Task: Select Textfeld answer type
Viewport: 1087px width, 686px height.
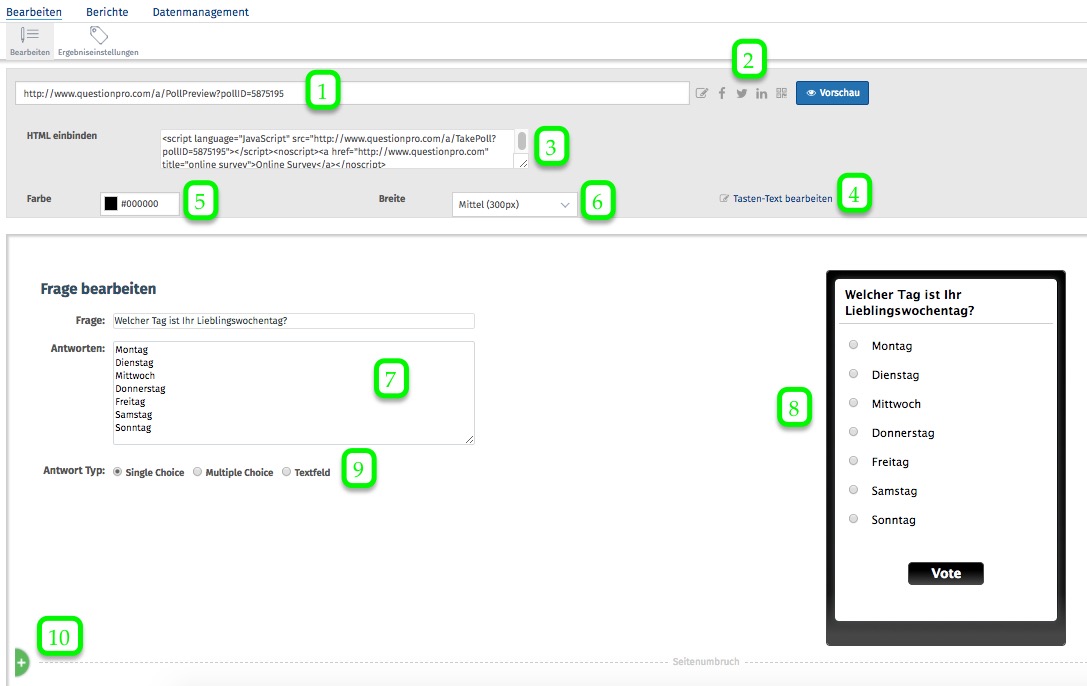Action: coord(286,472)
